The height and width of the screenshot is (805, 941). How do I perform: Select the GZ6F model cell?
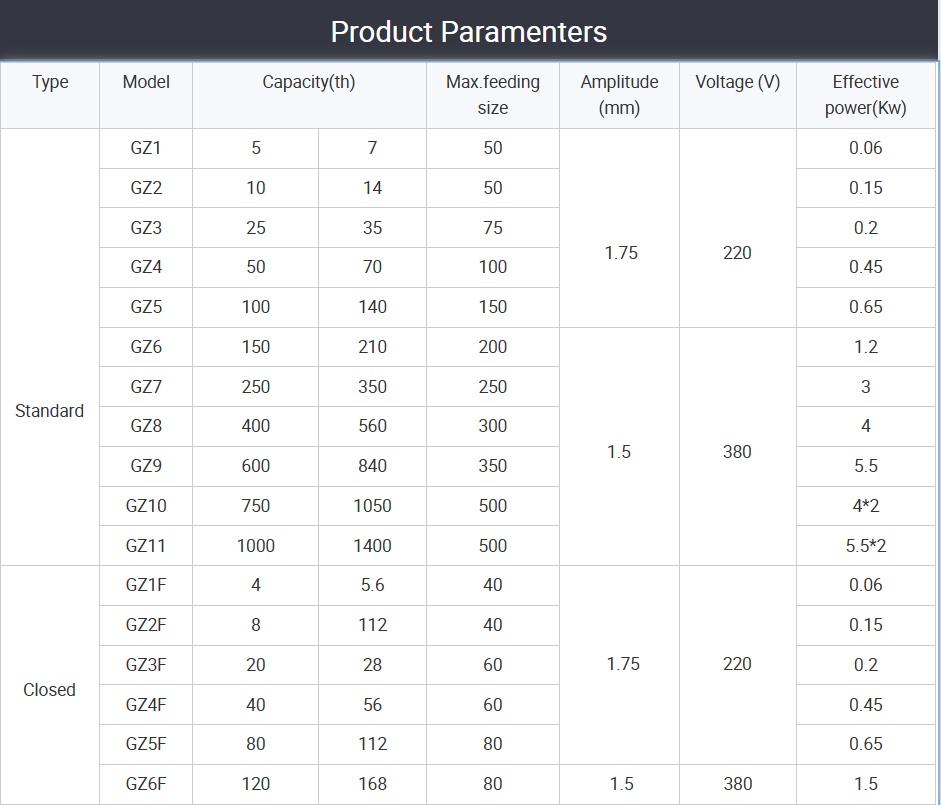[x=146, y=784]
